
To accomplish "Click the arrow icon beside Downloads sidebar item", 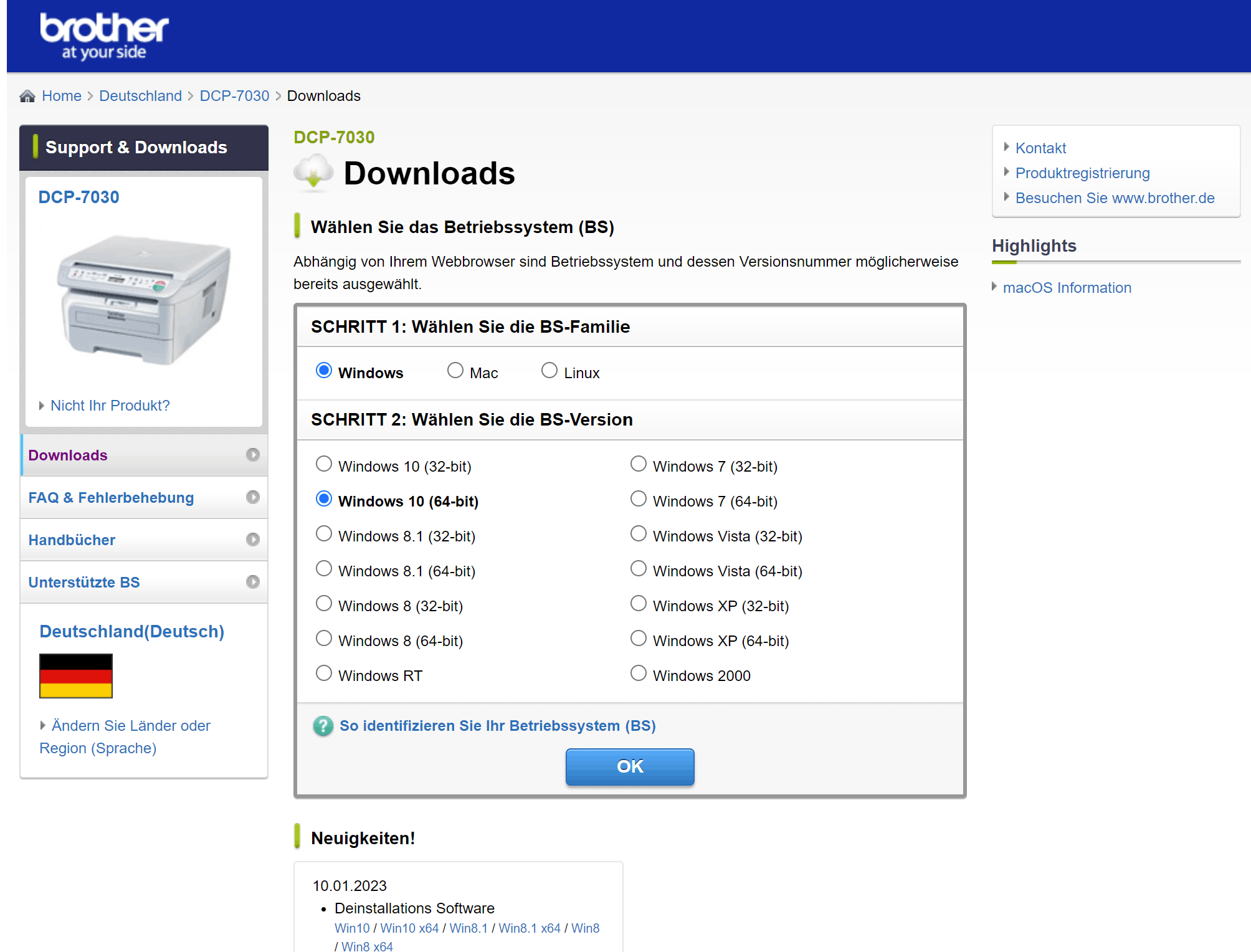I will click(x=252, y=455).
